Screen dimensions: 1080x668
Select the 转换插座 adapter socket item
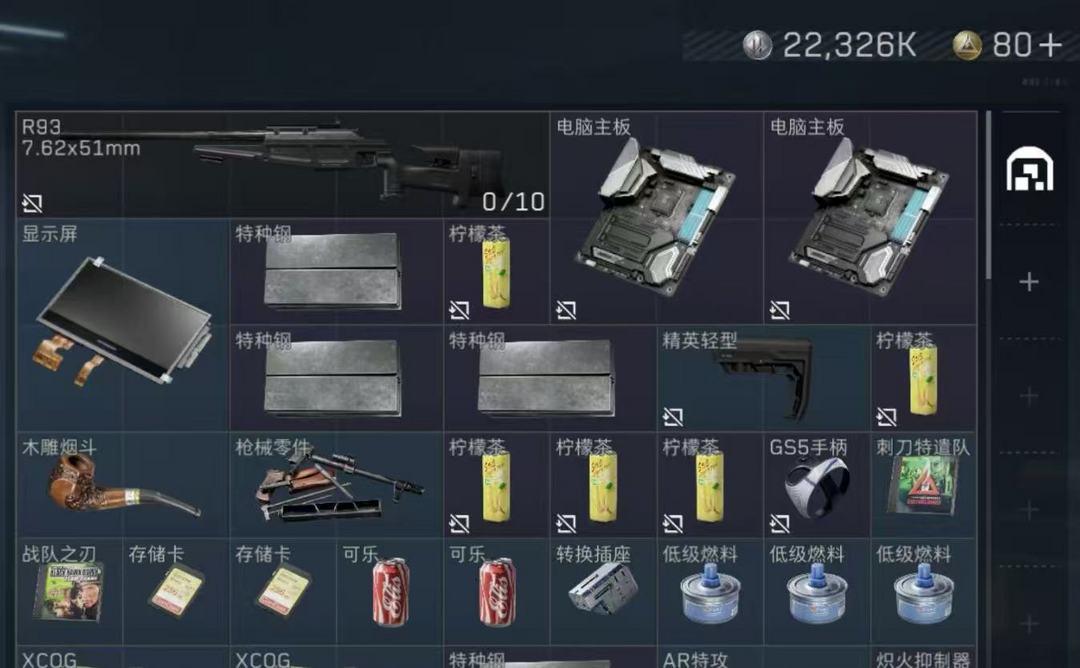(x=603, y=592)
